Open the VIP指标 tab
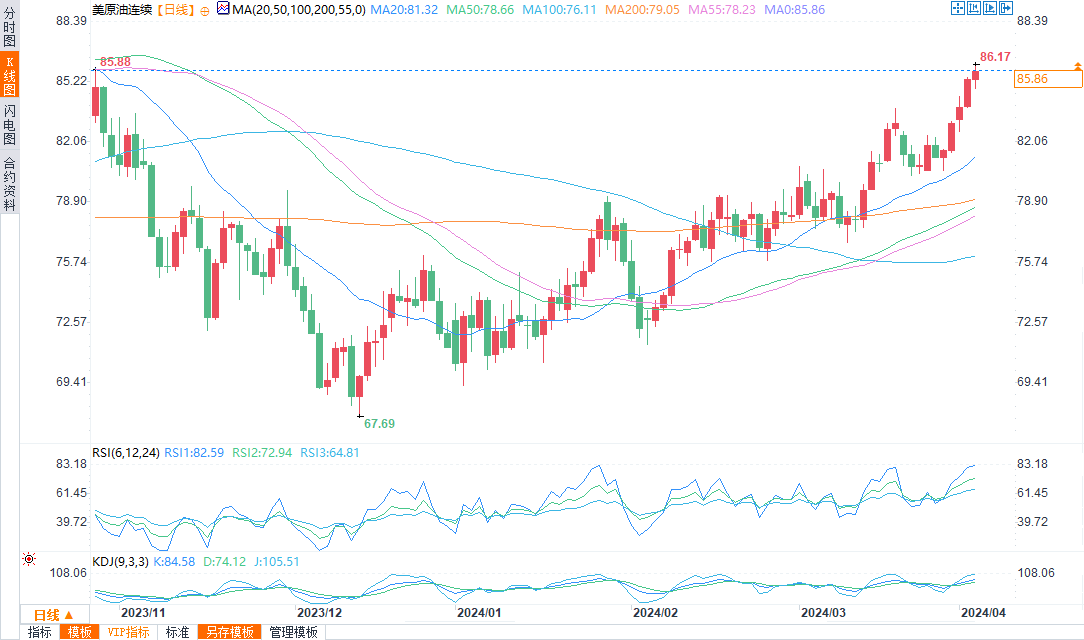The image size is (1084, 640). point(128,632)
